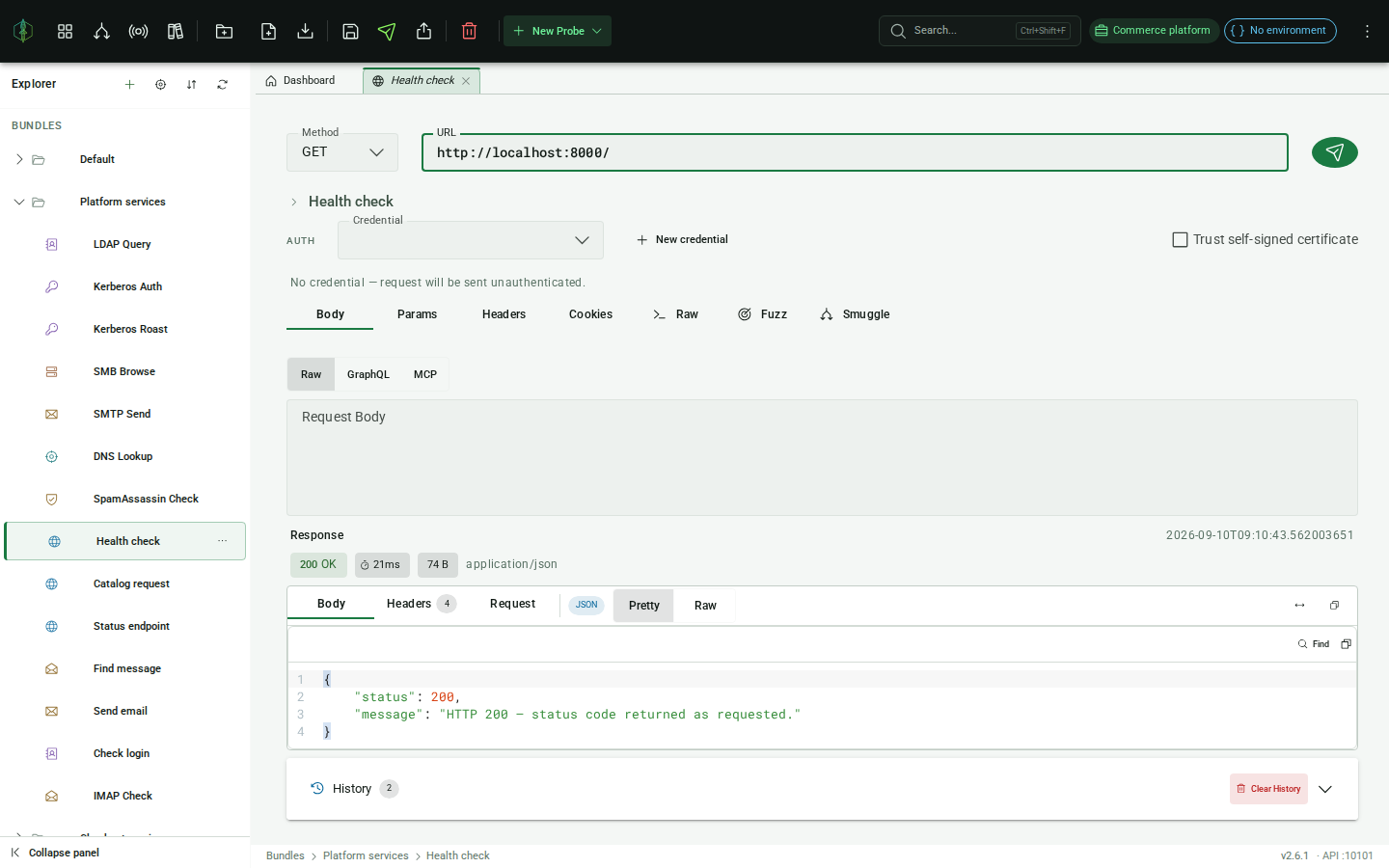
Task: Click the new file toolbar icon
Action: (x=268, y=31)
